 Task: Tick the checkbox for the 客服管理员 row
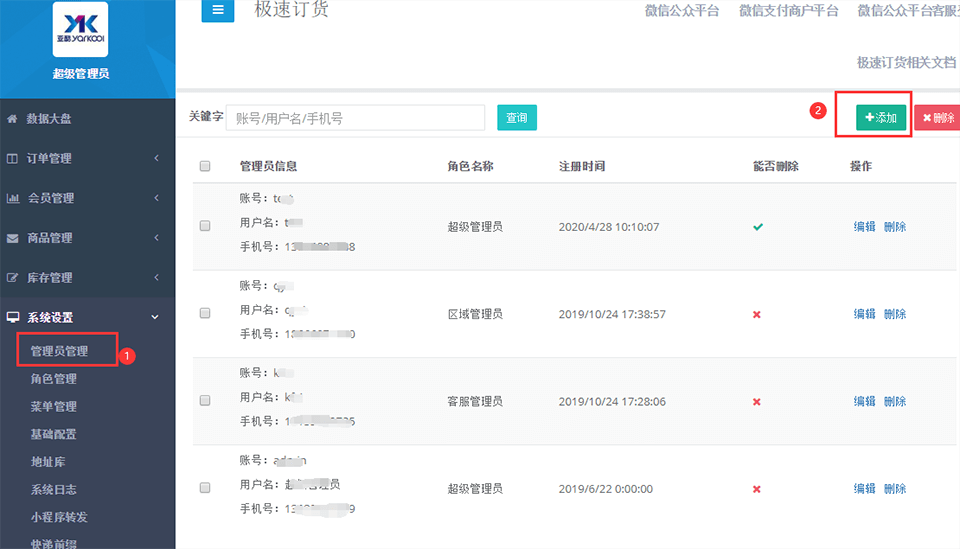tap(205, 400)
